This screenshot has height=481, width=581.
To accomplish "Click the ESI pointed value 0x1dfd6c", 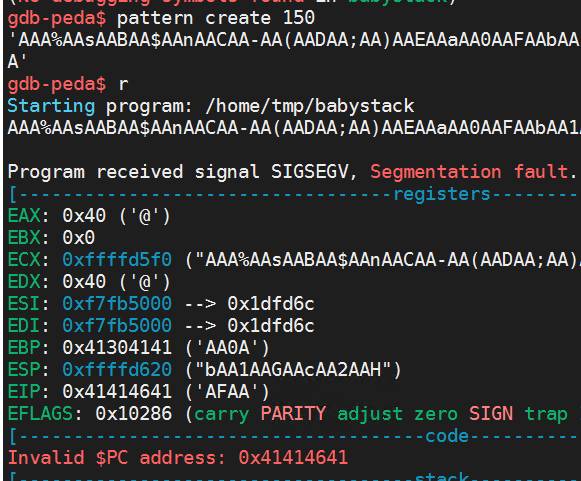I will tap(271, 304).
